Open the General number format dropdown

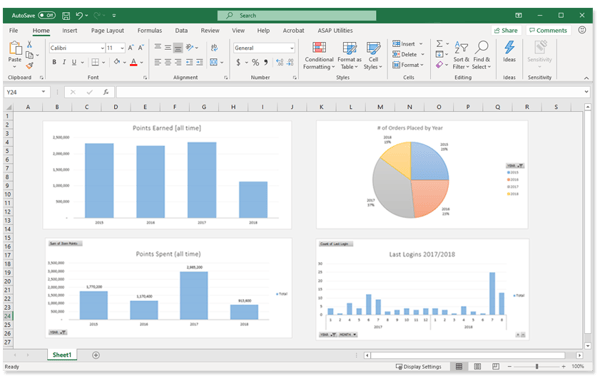click(292, 48)
